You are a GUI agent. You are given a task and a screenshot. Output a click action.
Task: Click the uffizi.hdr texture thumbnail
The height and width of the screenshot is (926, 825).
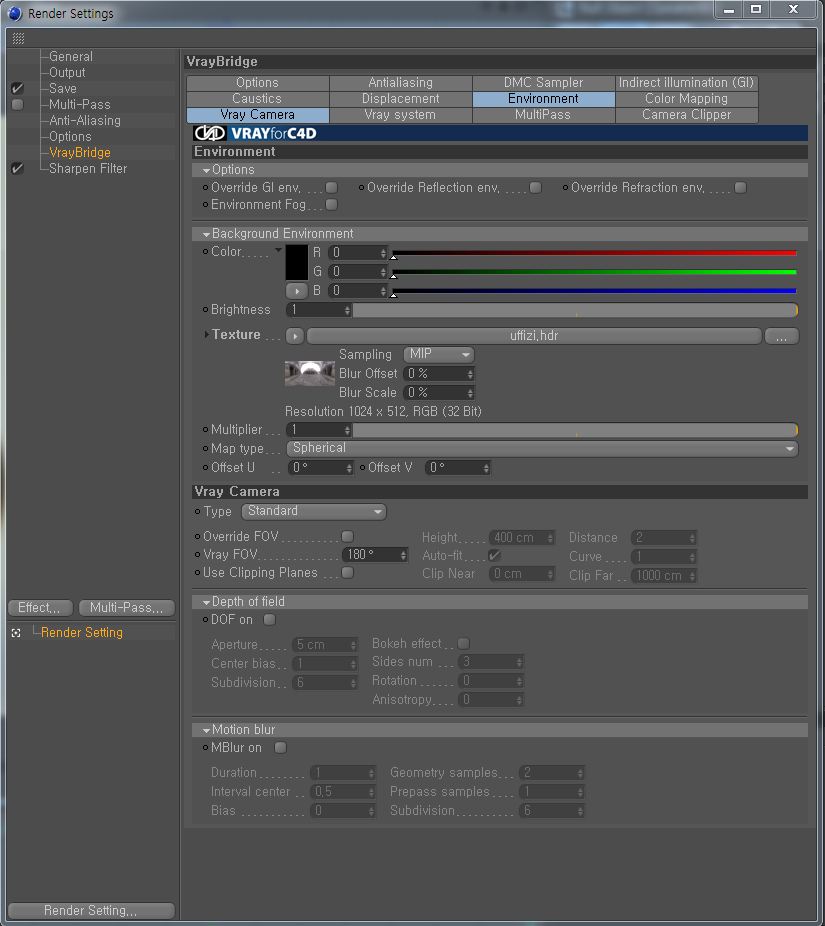coord(309,373)
